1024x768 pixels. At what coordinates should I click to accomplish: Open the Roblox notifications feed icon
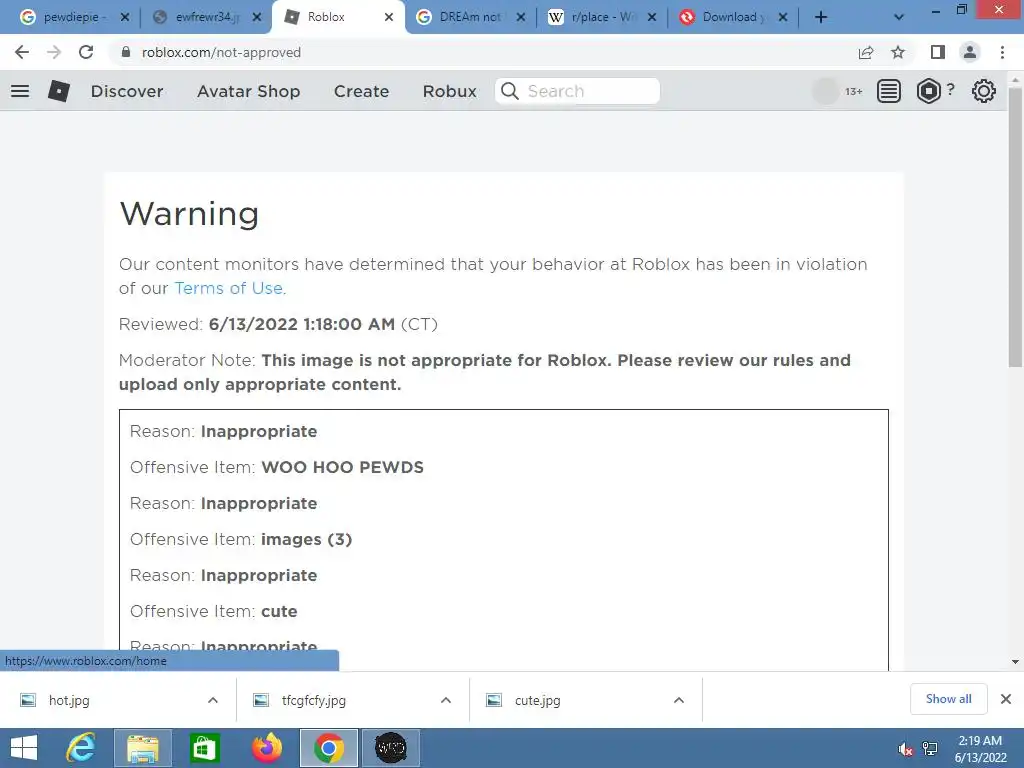click(x=888, y=91)
